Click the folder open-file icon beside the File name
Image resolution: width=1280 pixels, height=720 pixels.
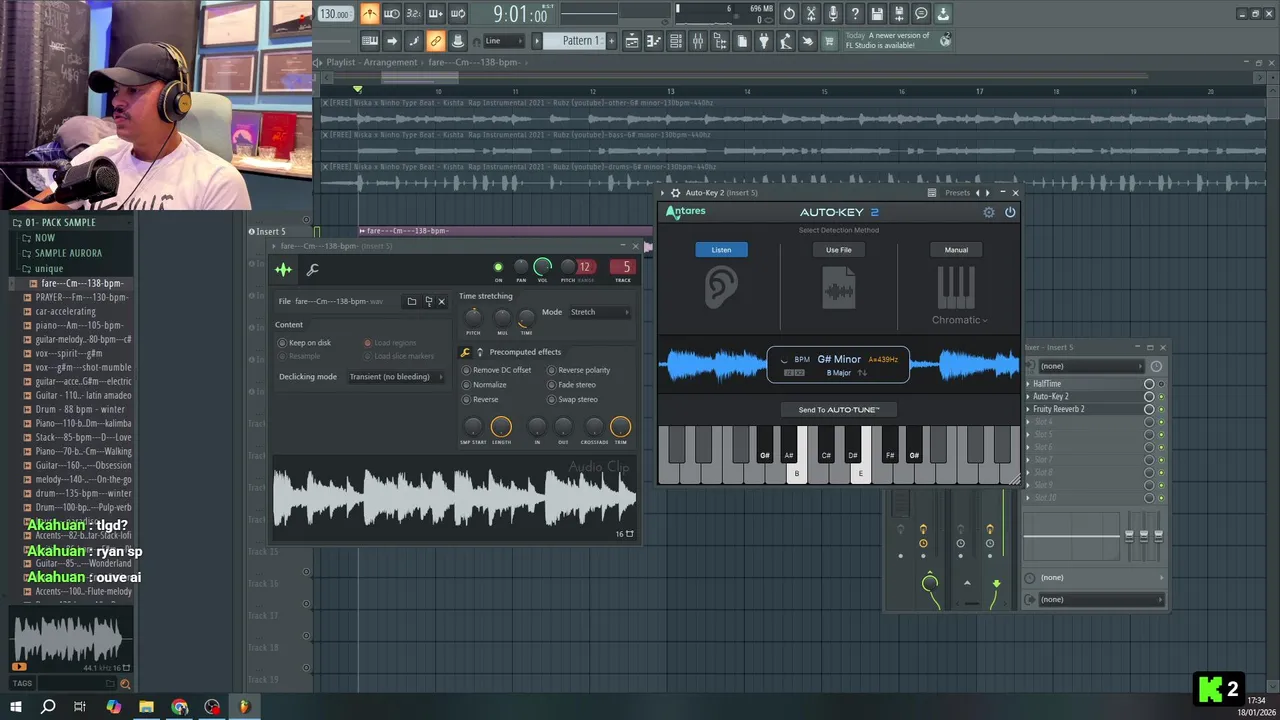[411, 301]
